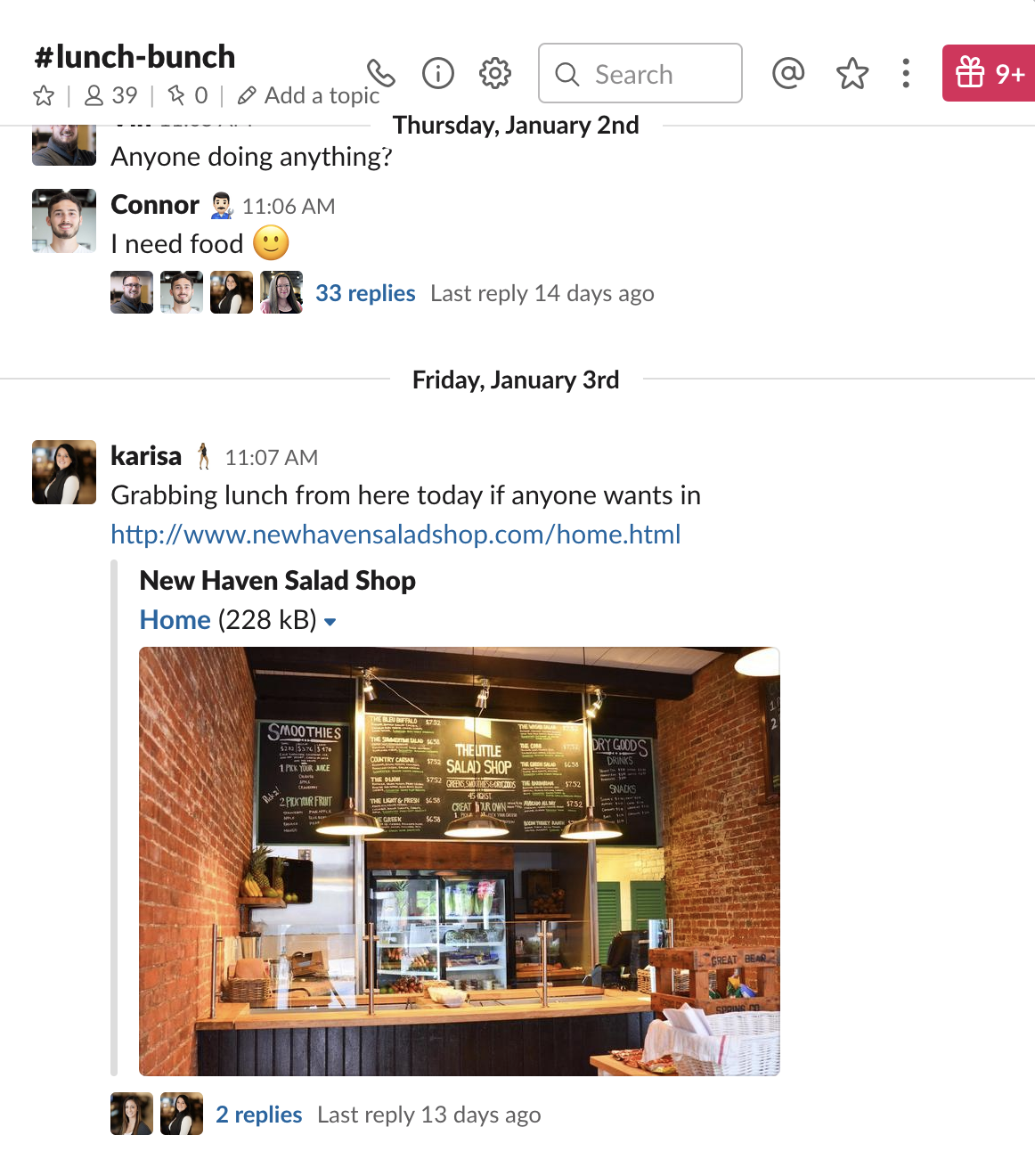The height and width of the screenshot is (1176, 1035).
Task: Enlarge the salad shop photo
Action: point(460,862)
